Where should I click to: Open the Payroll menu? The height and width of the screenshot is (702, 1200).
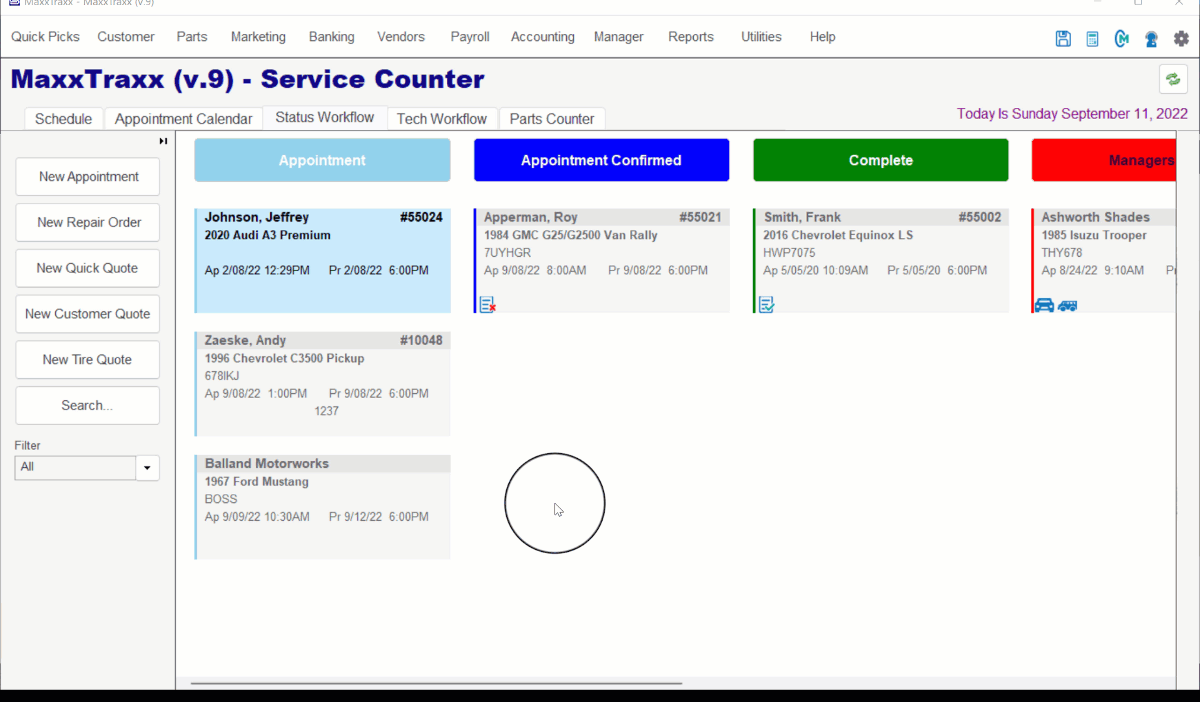[470, 37]
